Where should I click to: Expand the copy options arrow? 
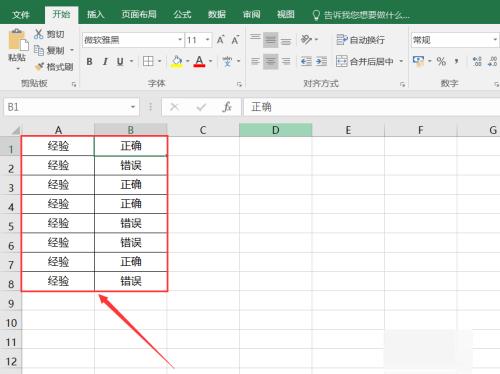tap(72, 50)
